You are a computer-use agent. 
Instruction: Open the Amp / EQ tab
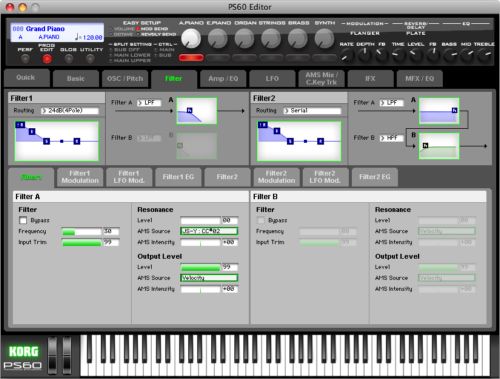coord(223,79)
